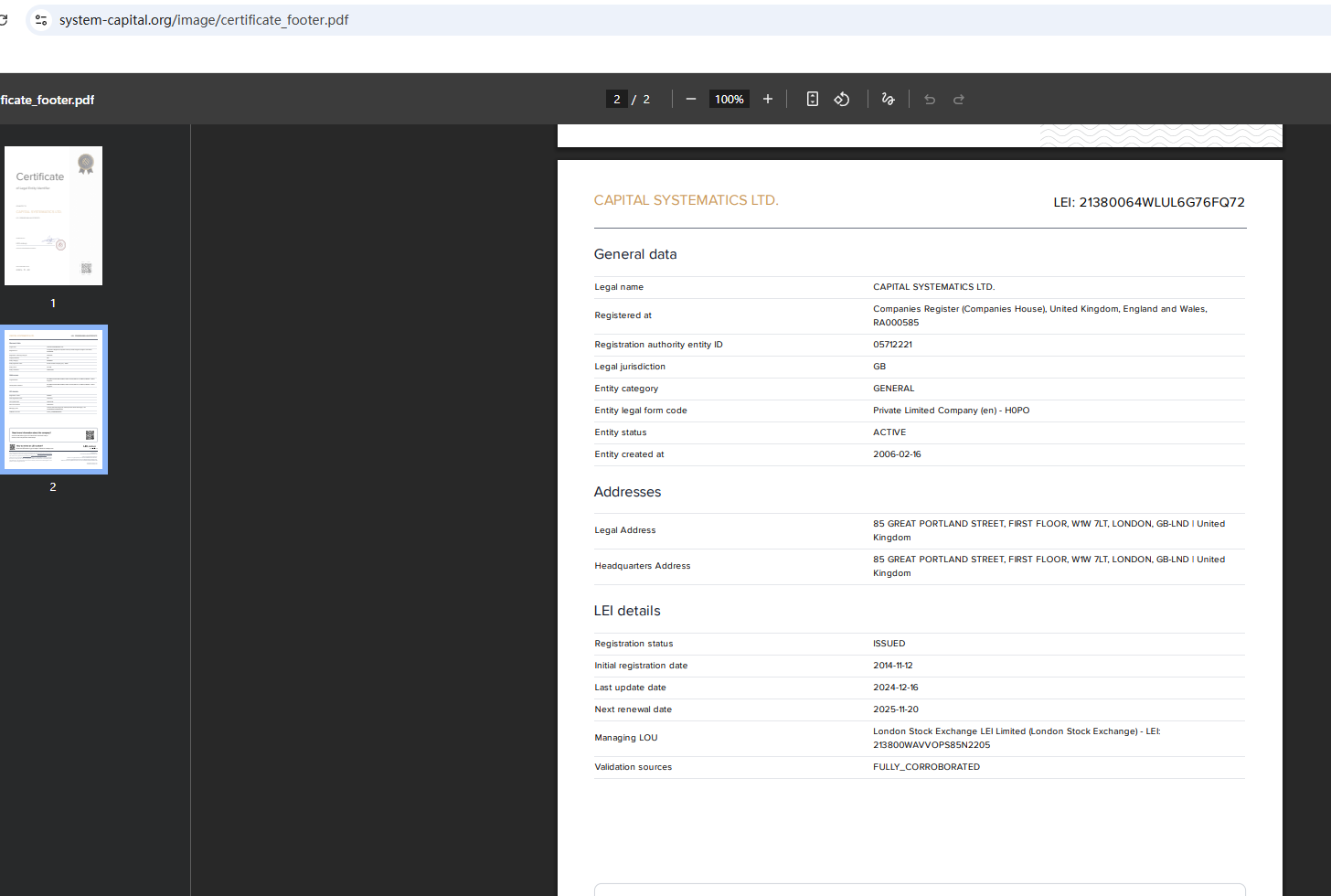Click the FULLY_CORROBORATED validation value
Screen dimensions: 1331x896
coord(926,767)
